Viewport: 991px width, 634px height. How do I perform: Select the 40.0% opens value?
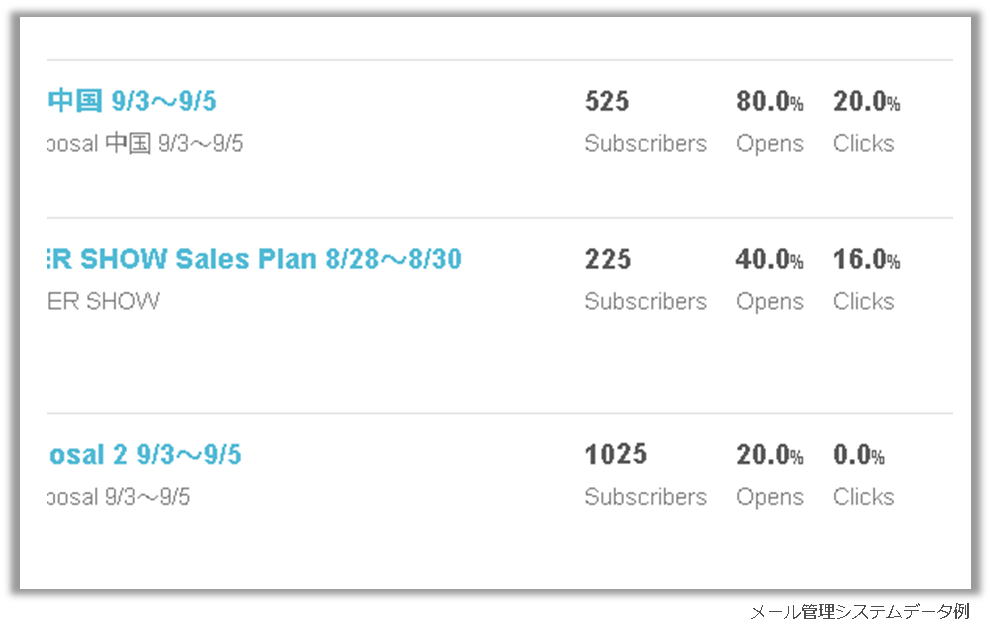click(x=770, y=259)
